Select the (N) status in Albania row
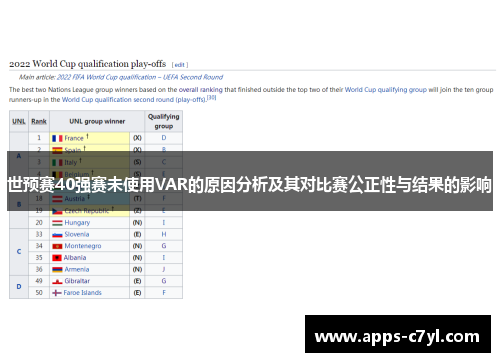 pyautogui.click(x=137, y=258)
